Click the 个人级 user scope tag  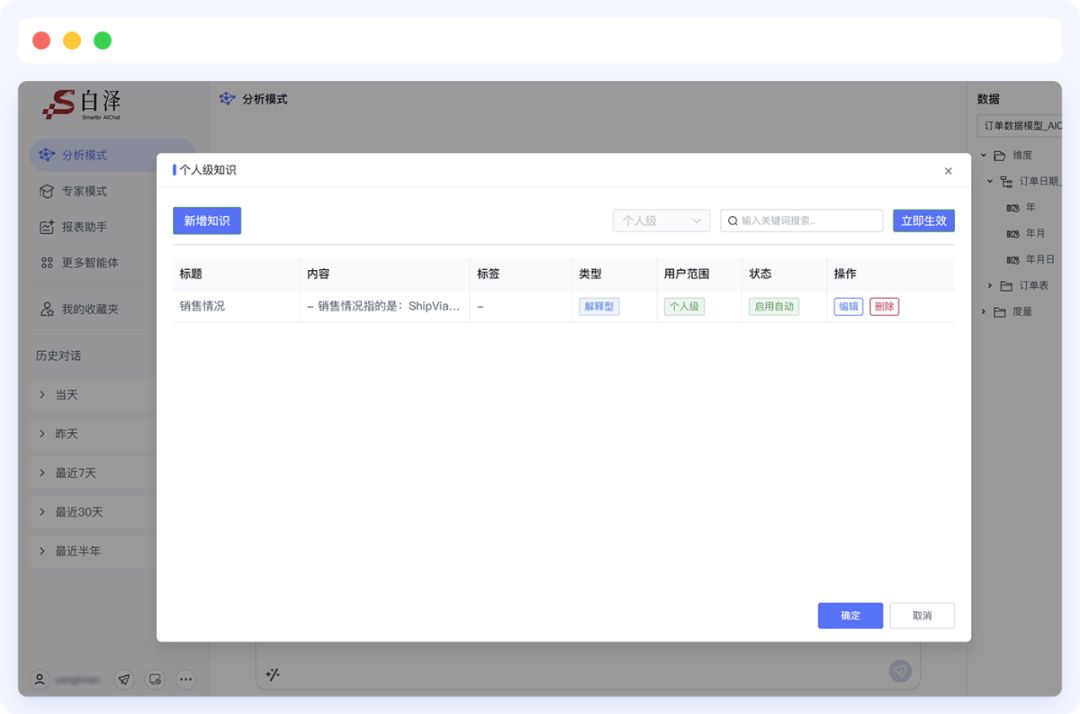(x=685, y=306)
